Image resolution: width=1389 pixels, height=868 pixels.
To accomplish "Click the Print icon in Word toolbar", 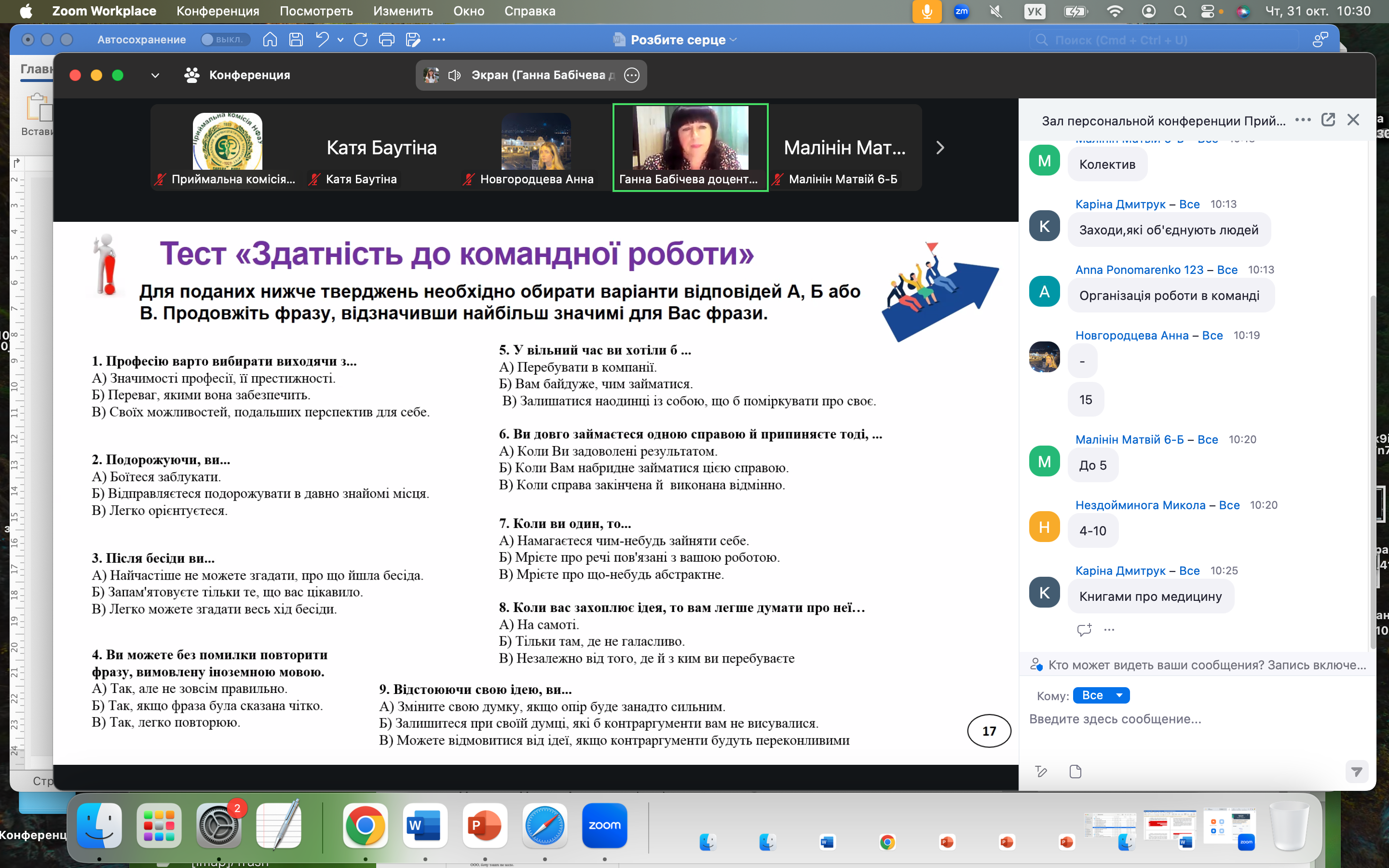I will click(387, 40).
